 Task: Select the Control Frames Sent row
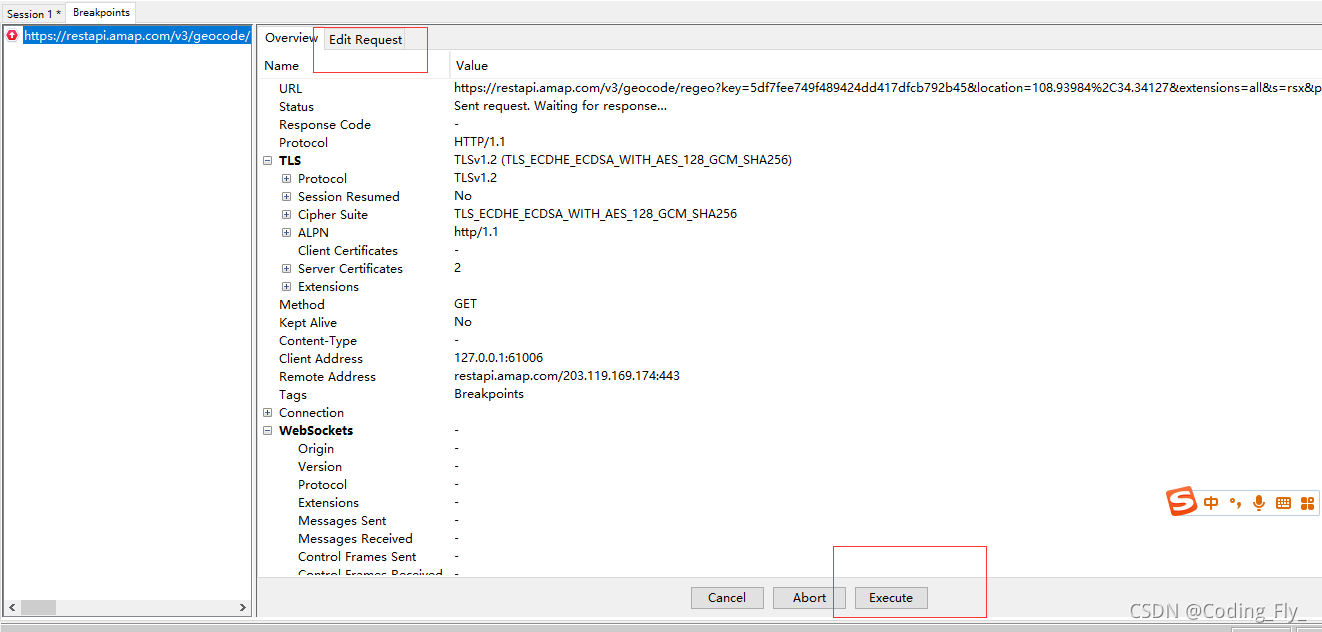790,557
